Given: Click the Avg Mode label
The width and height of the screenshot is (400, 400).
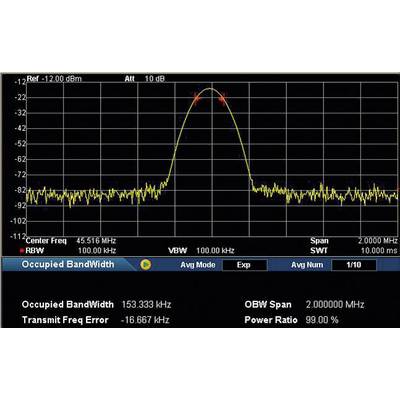Looking at the screenshot, I should point(198,265).
